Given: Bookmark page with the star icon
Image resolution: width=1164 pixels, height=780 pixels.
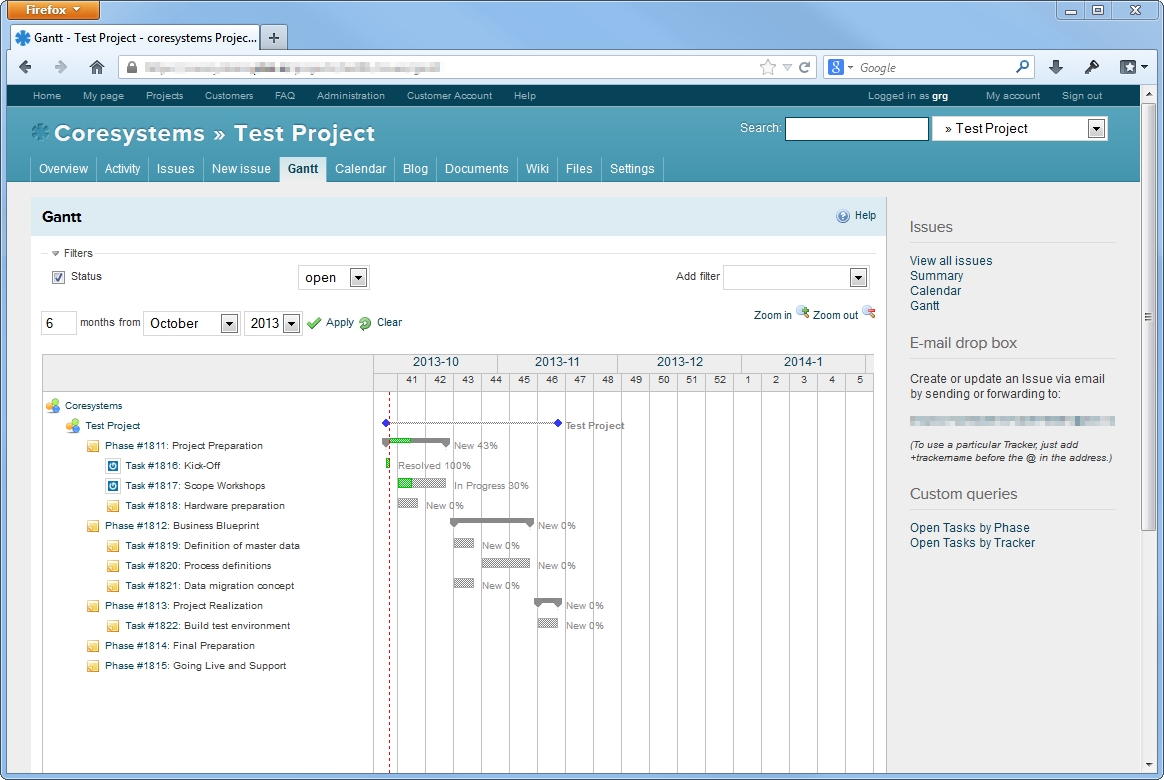Looking at the screenshot, I should pos(768,68).
